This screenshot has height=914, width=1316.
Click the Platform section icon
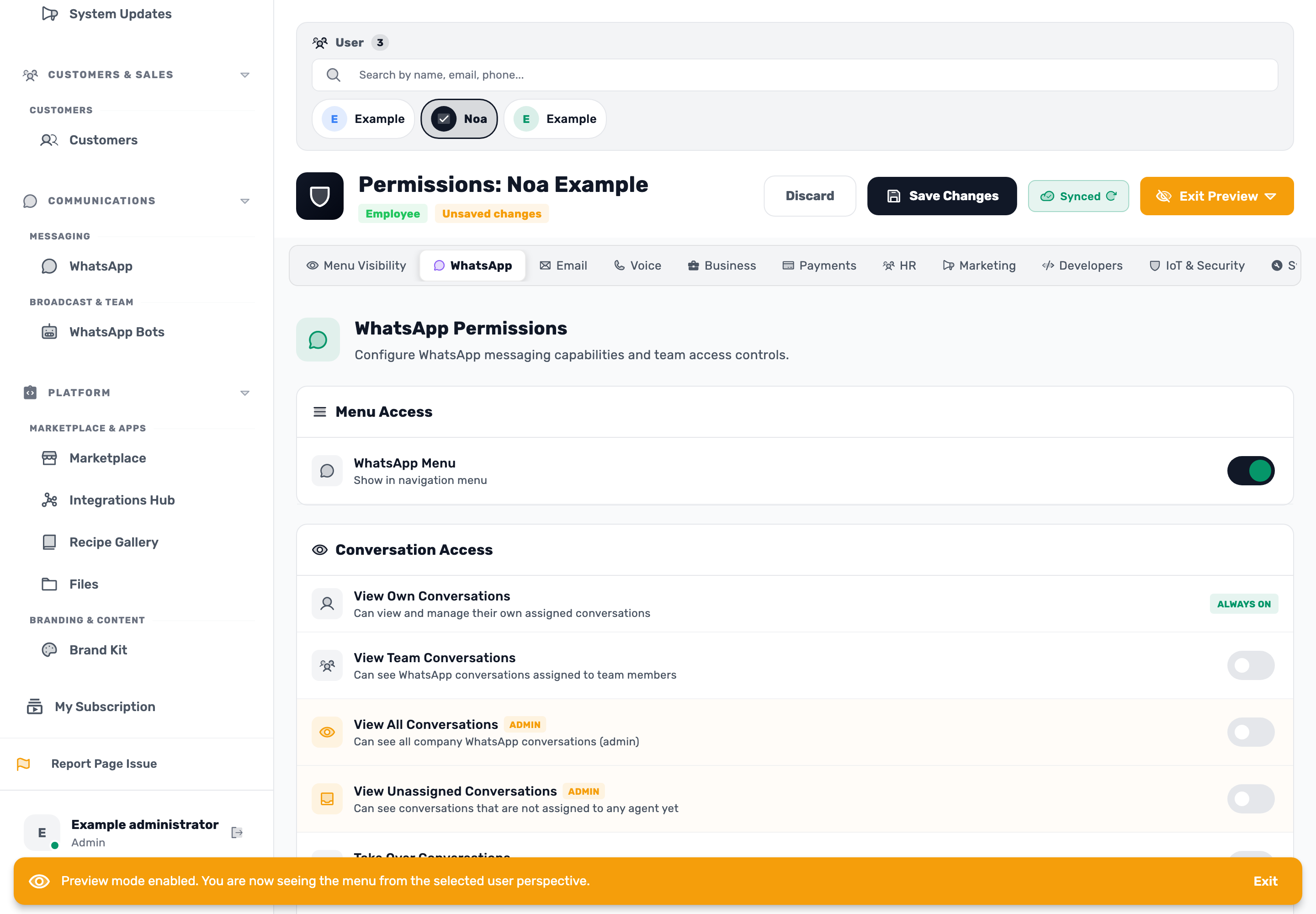[30, 393]
